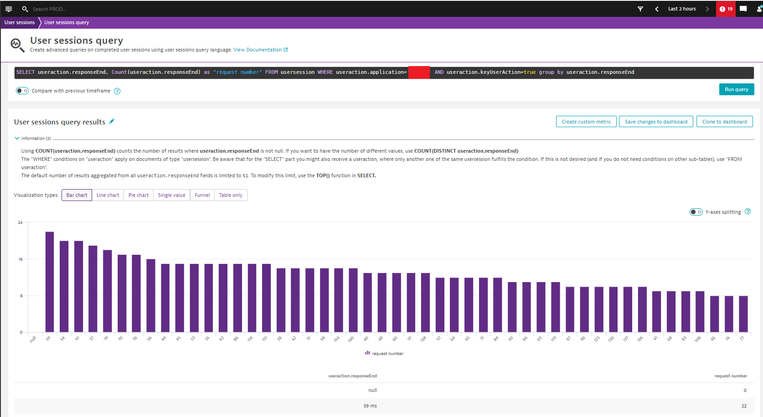Click the User sessions breadcrumb
The width and height of the screenshot is (763, 417).
pos(19,22)
